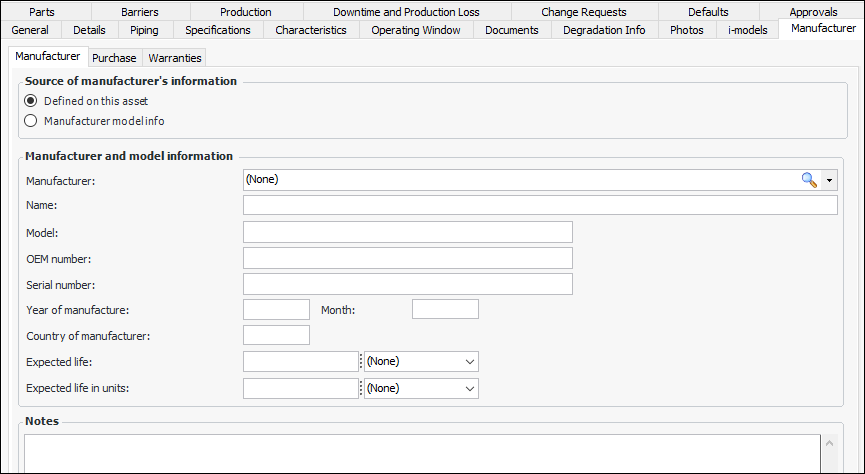Select the 'Defined on this asset' radio button
Viewport: 865px width, 474px height.
31,101
